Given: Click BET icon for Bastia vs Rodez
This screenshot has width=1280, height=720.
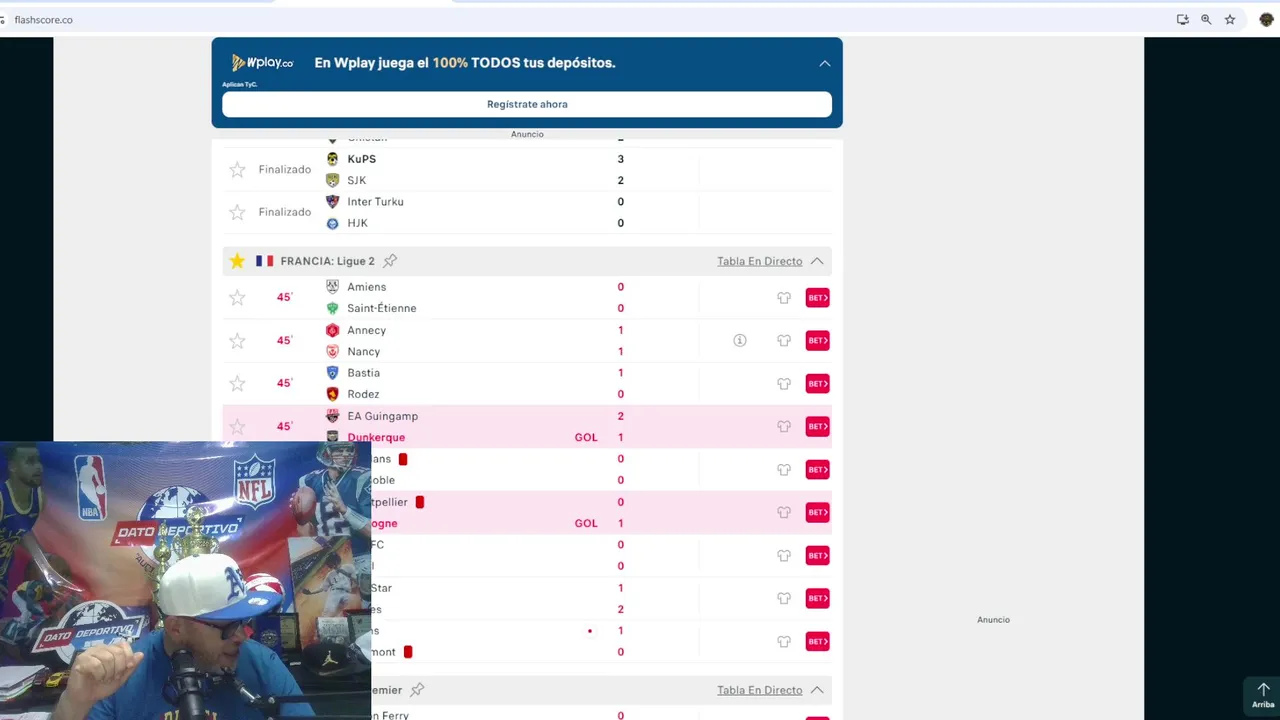Looking at the screenshot, I should 818,384.
